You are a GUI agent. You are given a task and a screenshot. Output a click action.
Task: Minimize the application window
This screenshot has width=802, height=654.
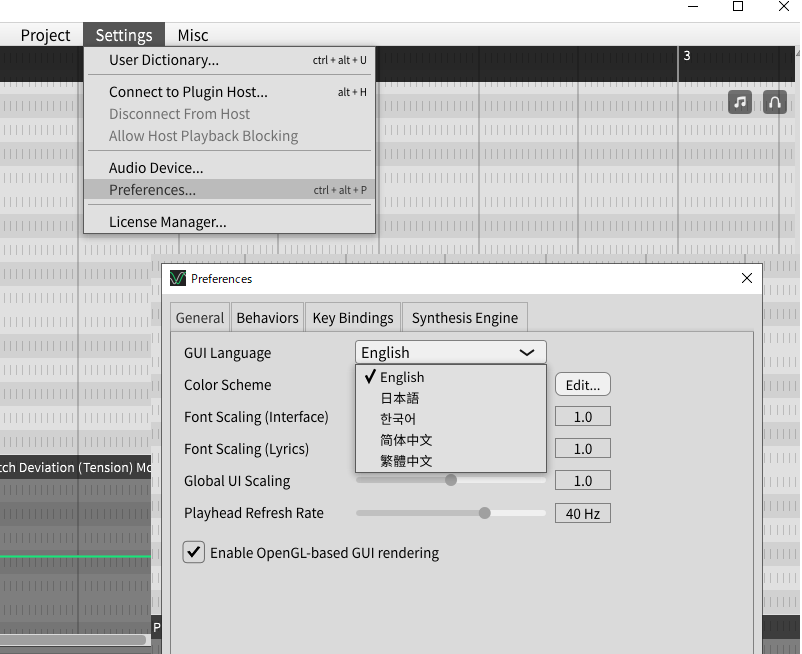[x=693, y=6]
